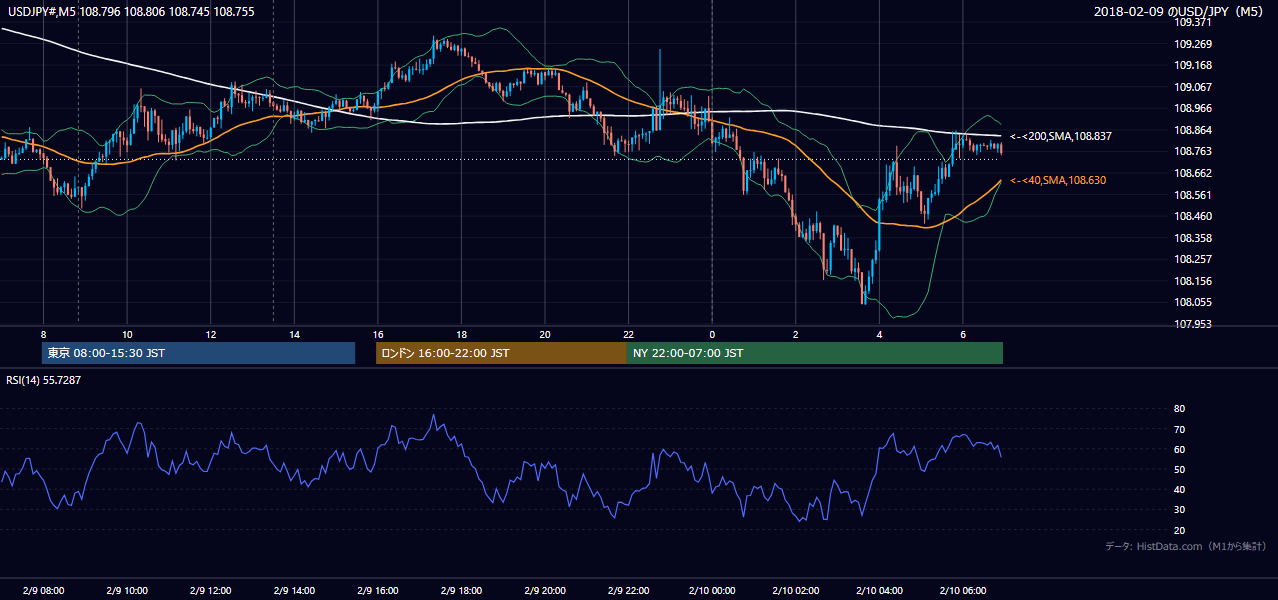The image size is (1278, 600).
Task: Click hour tick 20 under the price chart
Action: pyautogui.click(x=545, y=333)
